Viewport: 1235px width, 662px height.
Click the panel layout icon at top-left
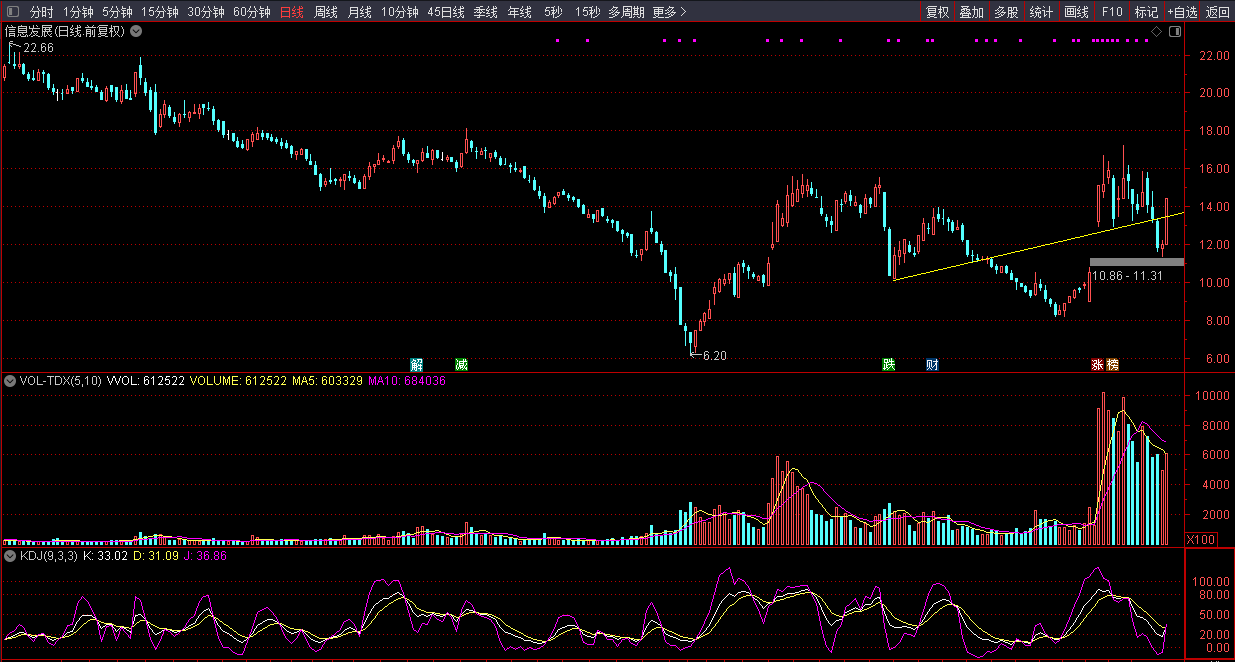(13, 12)
